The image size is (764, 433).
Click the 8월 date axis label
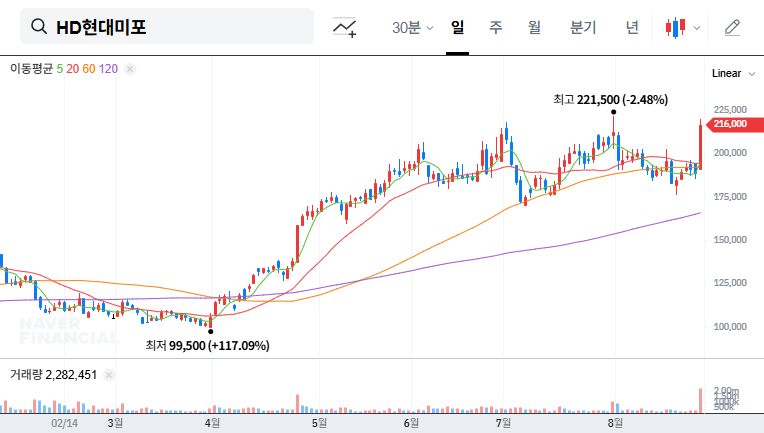point(615,423)
